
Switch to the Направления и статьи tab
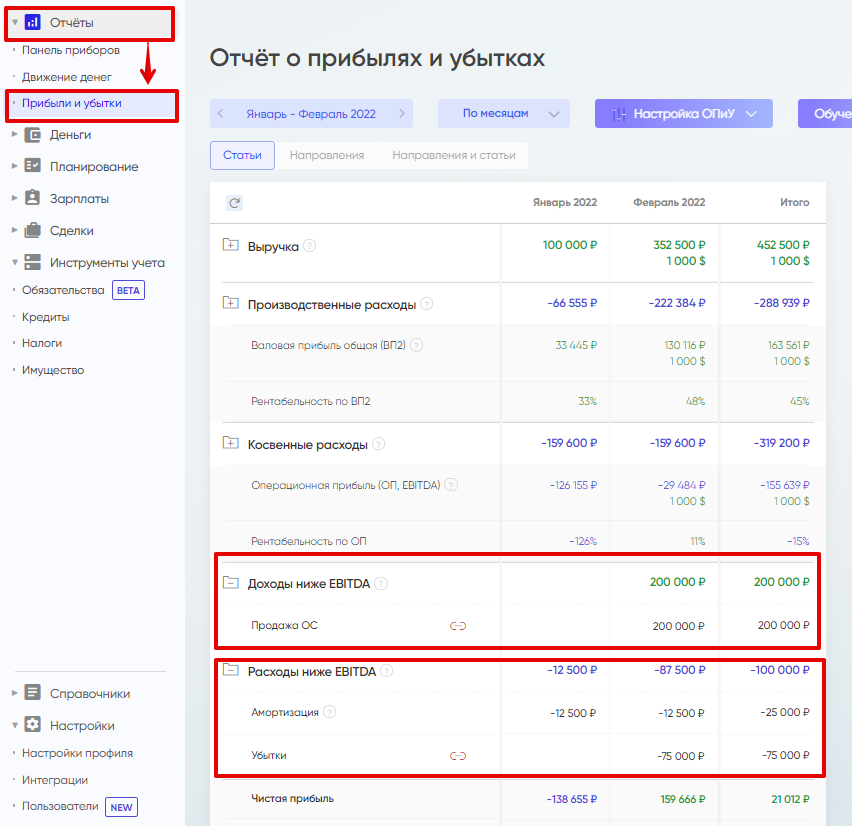454,155
